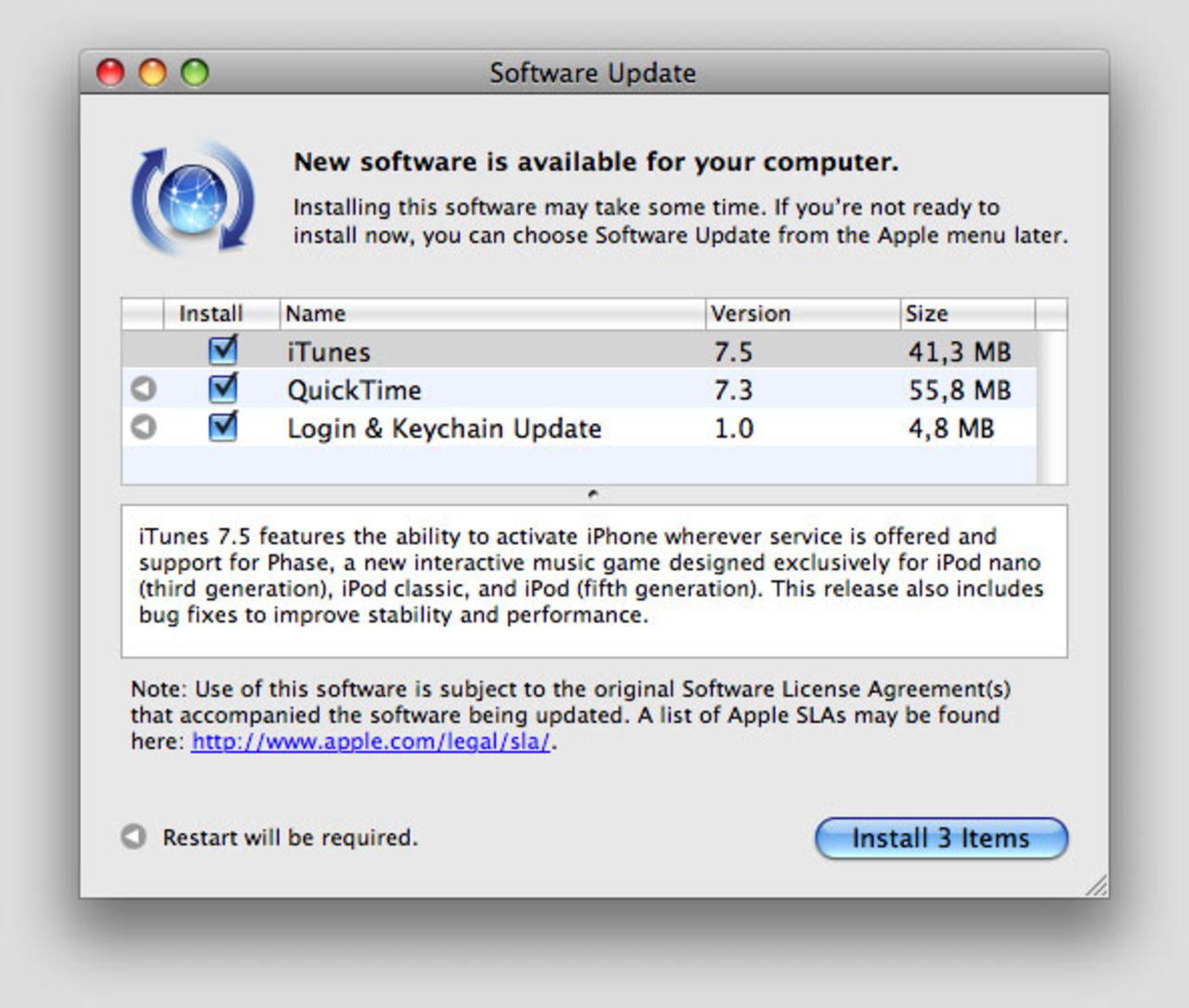
Task: Click the green zoom button
Action: [194, 72]
